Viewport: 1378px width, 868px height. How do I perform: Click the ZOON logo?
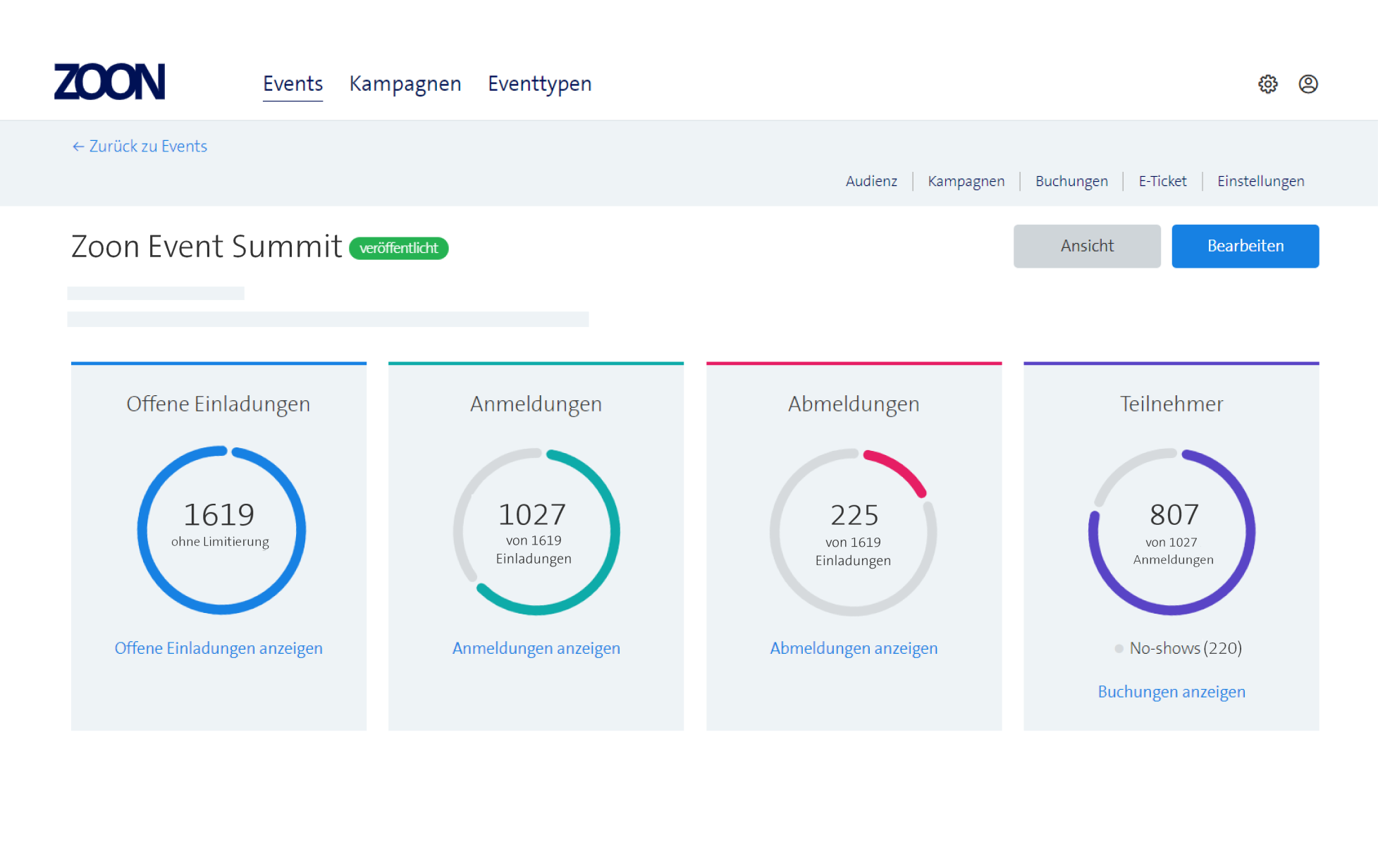click(110, 82)
